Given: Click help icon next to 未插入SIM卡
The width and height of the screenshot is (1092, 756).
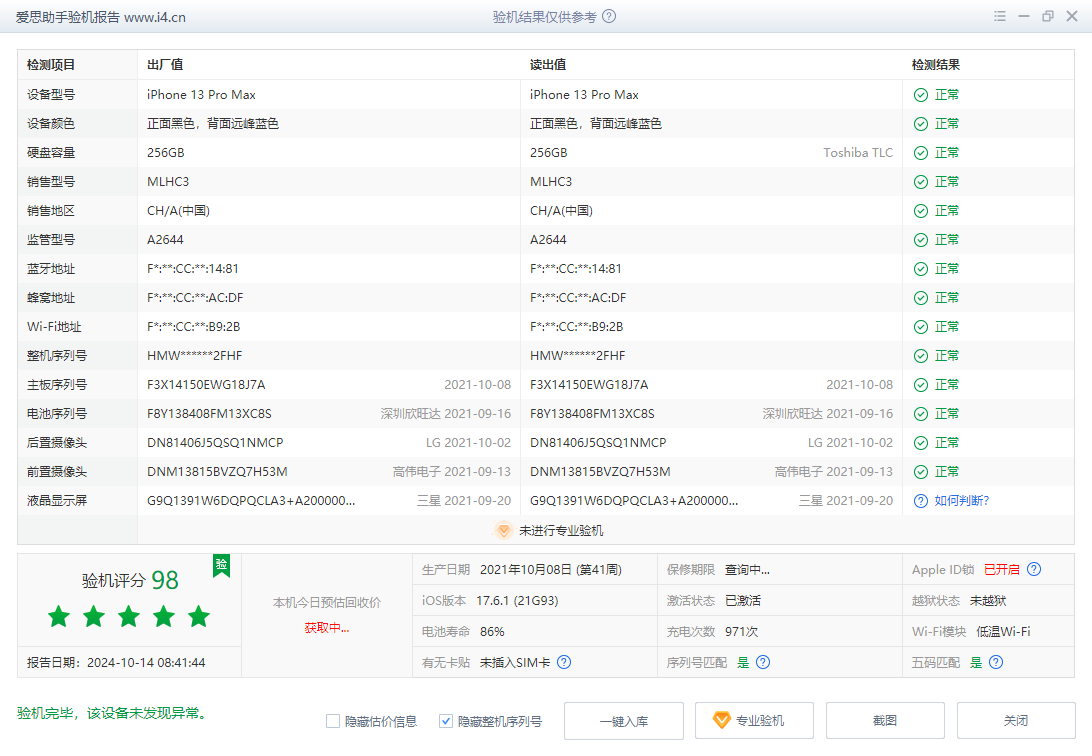Looking at the screenshot, I should [x=564, y=662].
